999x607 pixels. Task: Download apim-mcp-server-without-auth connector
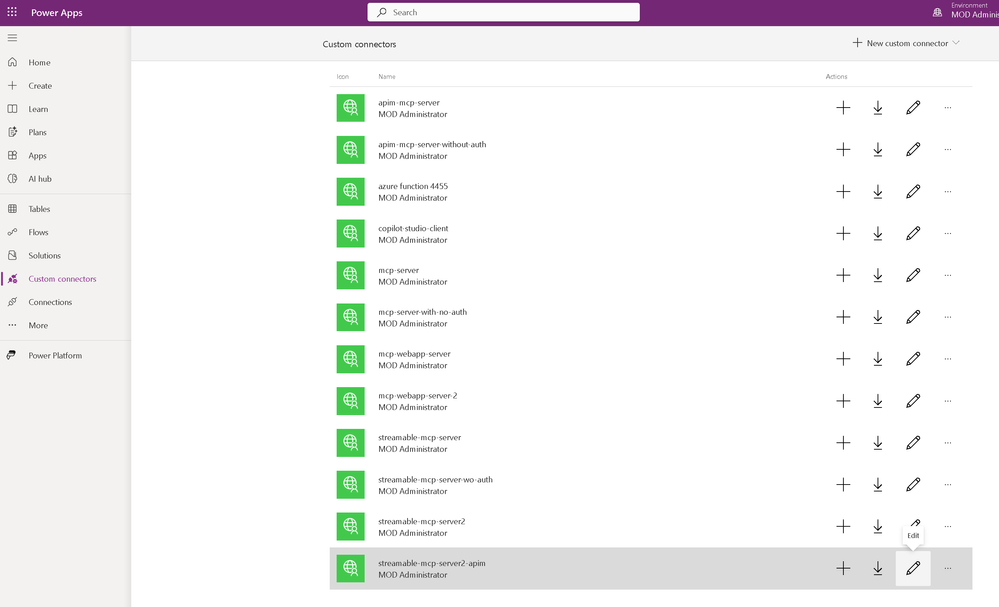[x=877, y=150]
